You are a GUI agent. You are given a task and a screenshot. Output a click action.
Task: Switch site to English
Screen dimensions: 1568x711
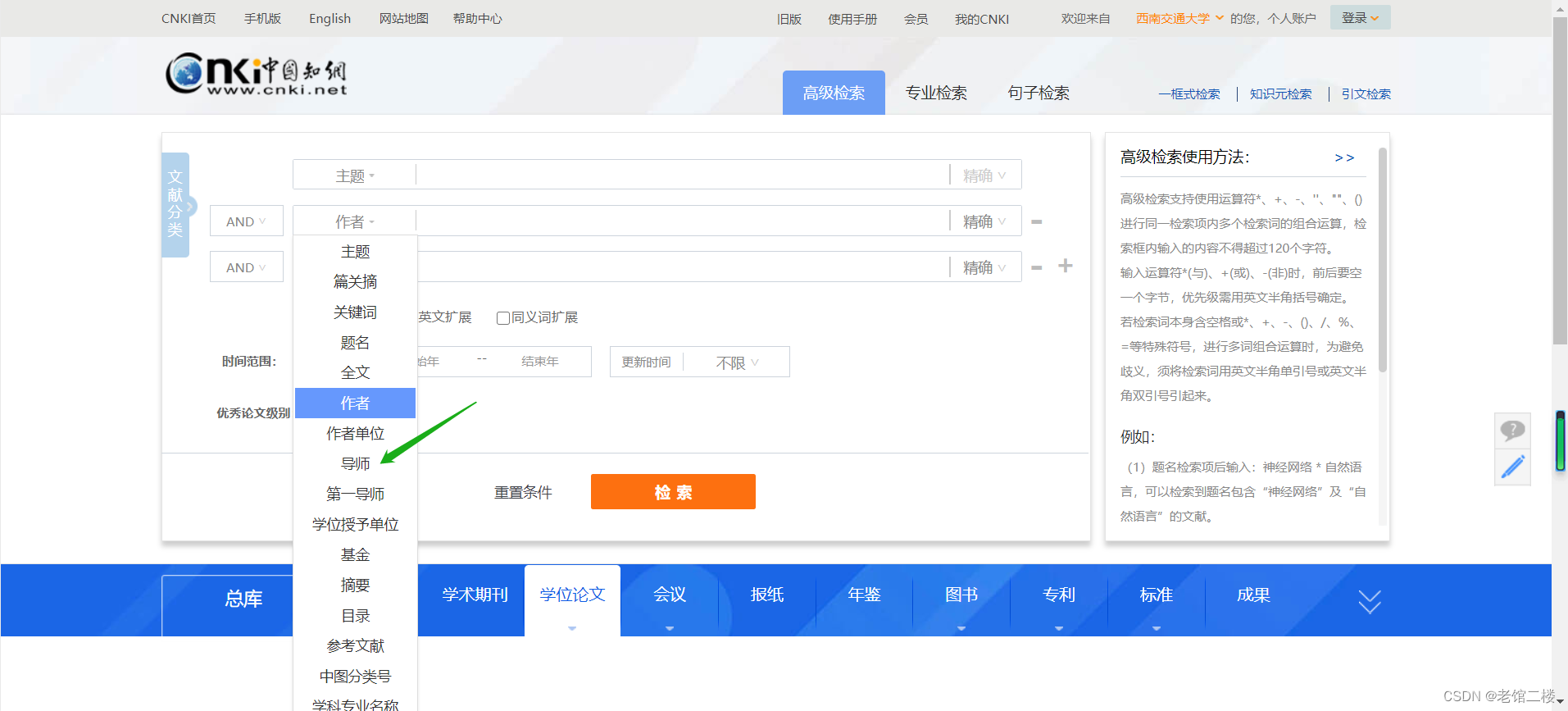tap(330, 19)
